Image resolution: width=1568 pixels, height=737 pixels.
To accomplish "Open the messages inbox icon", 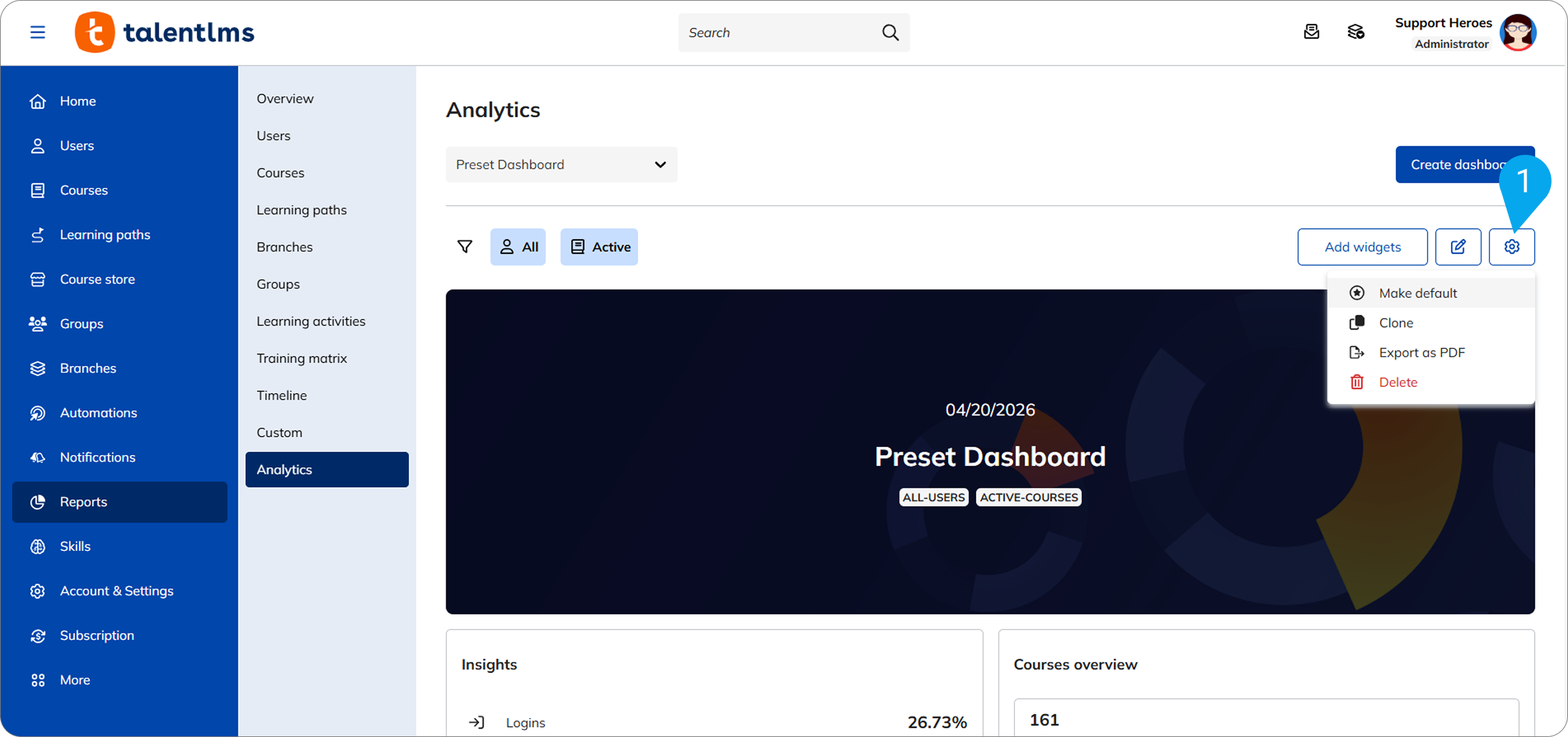I will (1311, 32).
